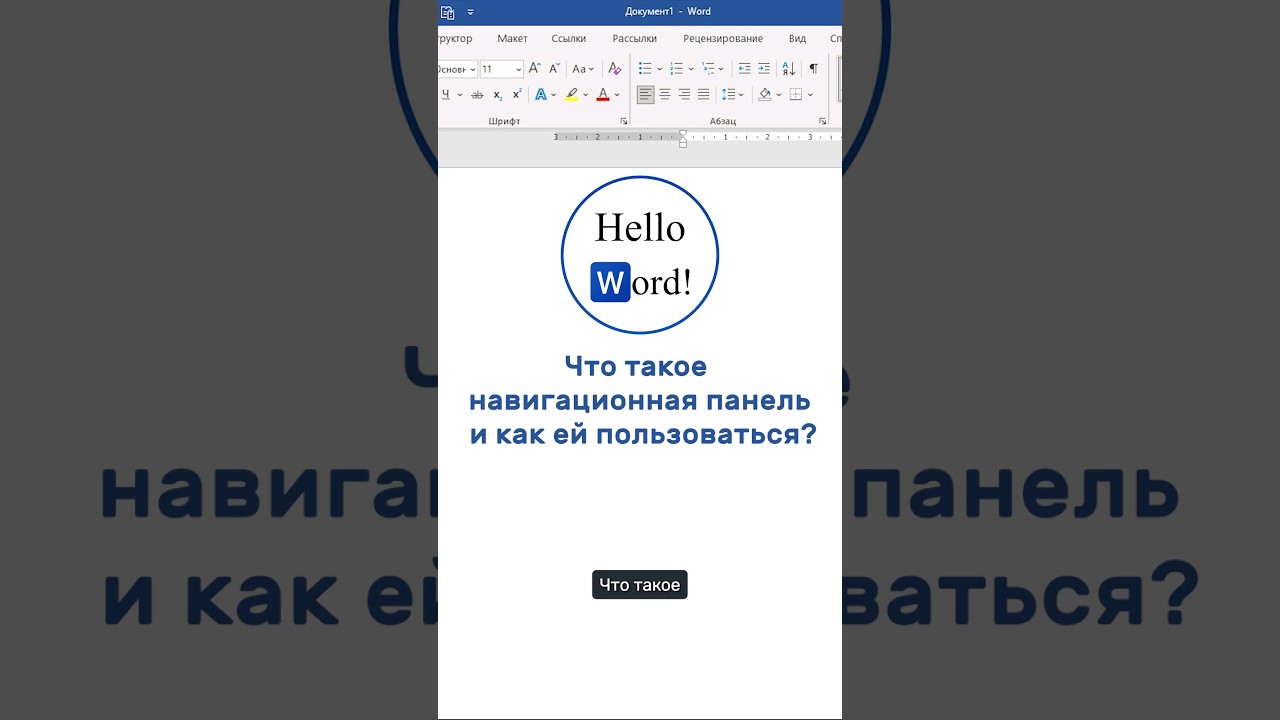Open the borders dropdown arrow
The width and height of the screenshot is (1280, 720).
pyautogui.click(x=810, y=95)
